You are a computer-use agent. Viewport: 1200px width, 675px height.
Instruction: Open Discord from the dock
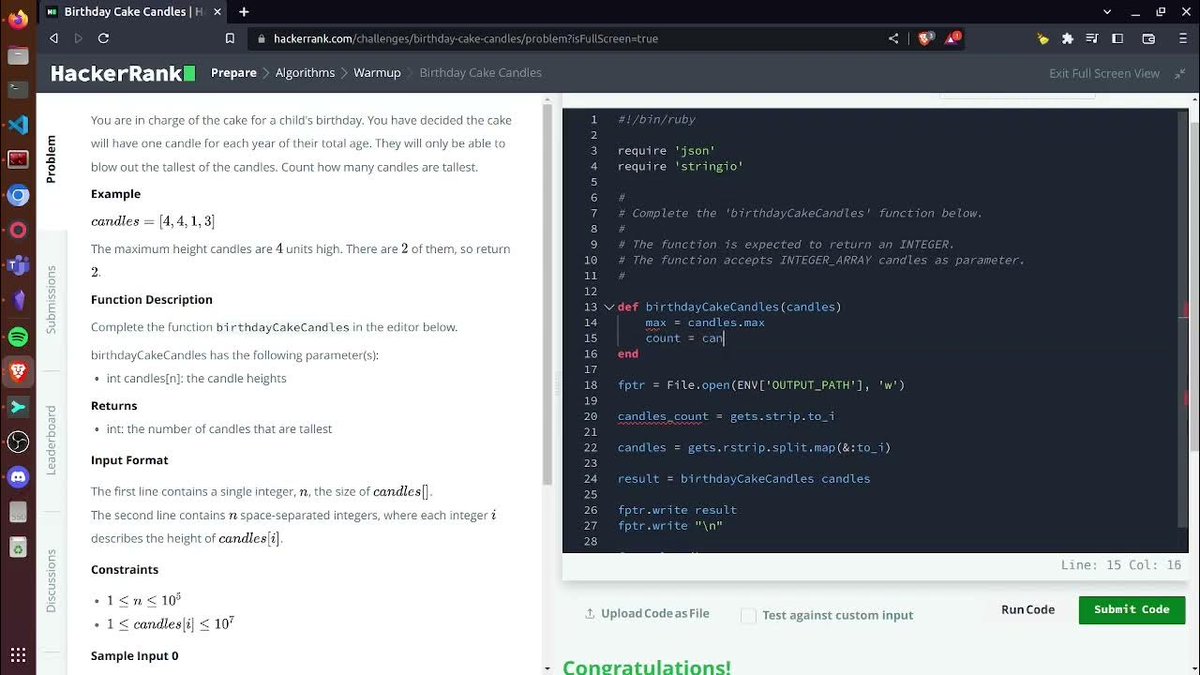pyautogui.click(x=17, y=477)
